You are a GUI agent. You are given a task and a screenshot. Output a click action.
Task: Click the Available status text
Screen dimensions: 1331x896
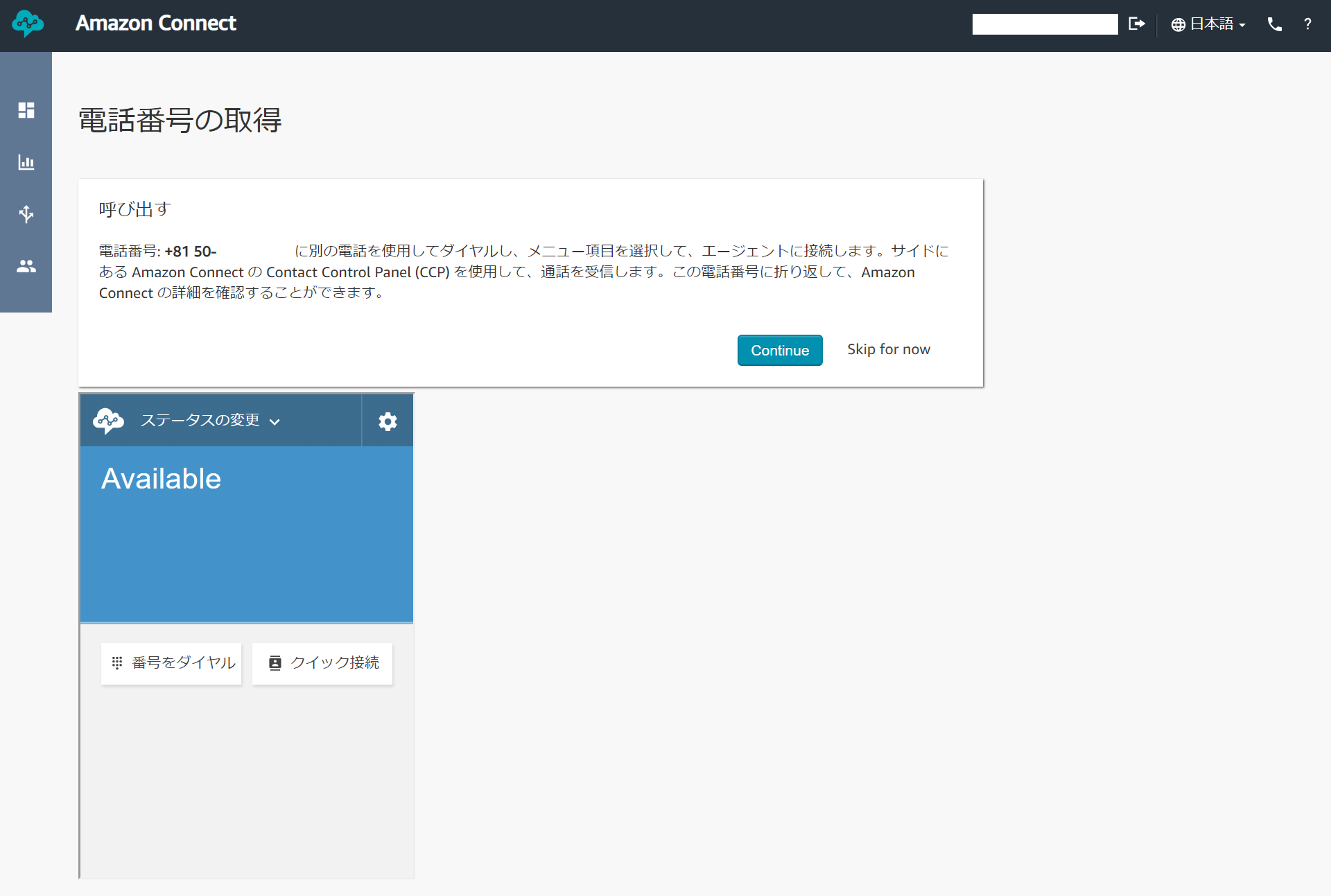(161, 479)
